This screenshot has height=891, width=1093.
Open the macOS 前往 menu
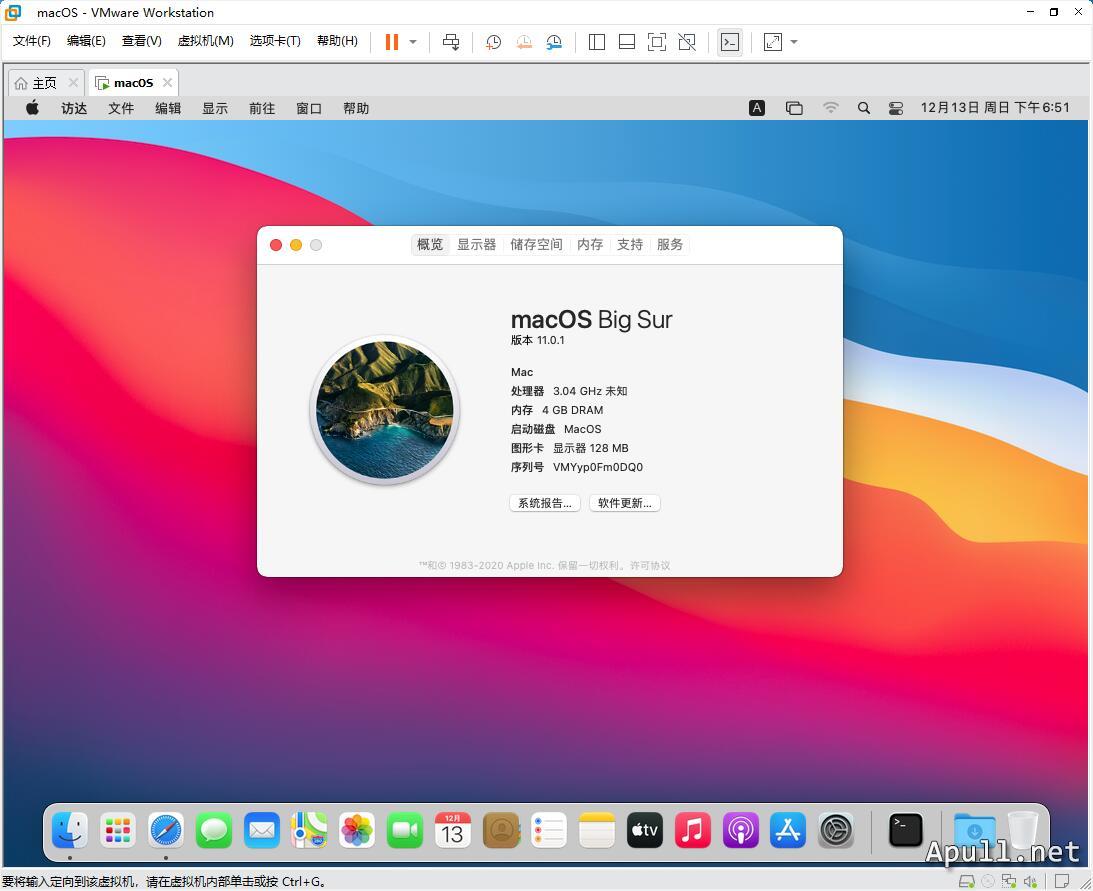(x=262, y=108)
